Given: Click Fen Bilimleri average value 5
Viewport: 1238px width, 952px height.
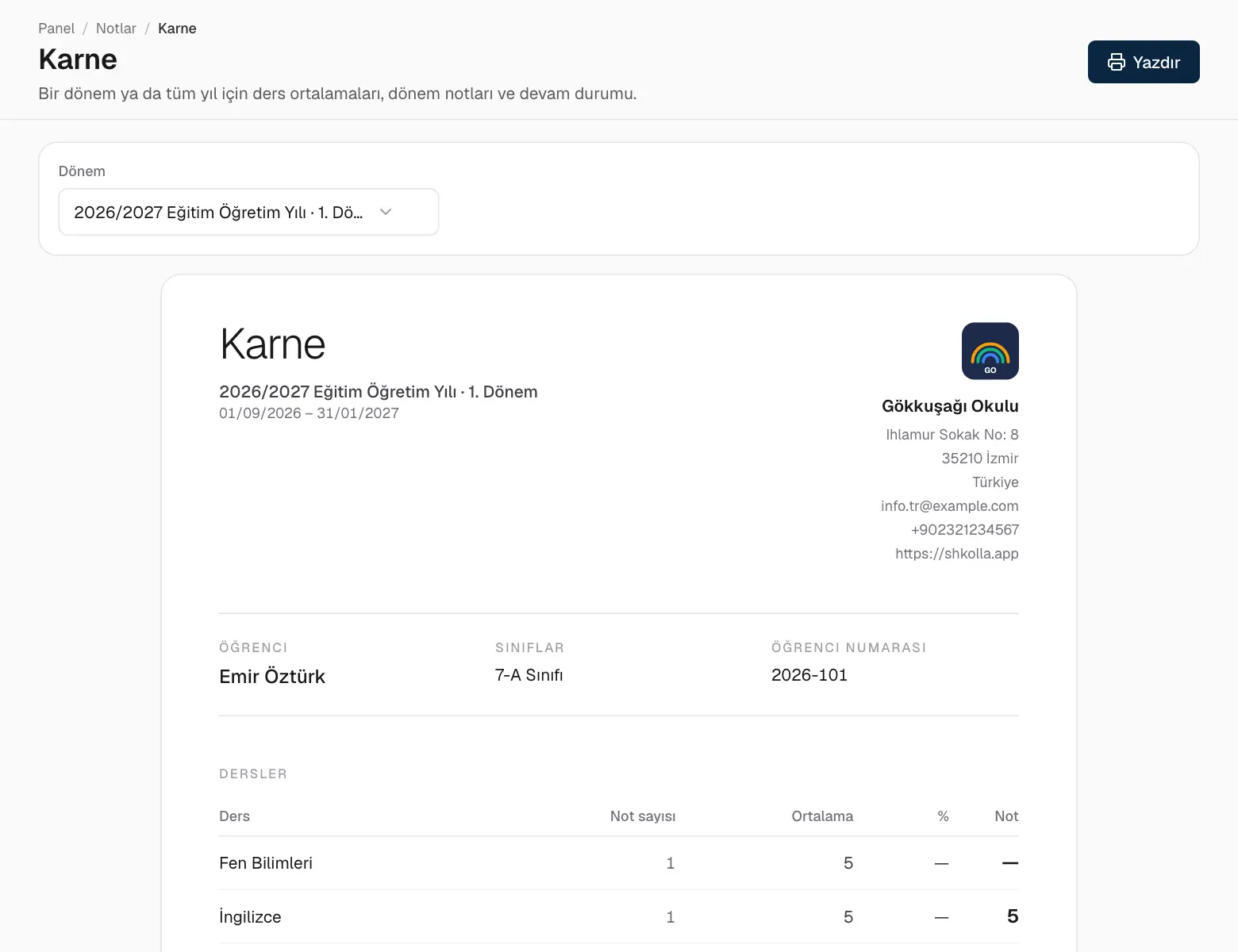Looking at the screenshot, I should [x=848, y=863].
